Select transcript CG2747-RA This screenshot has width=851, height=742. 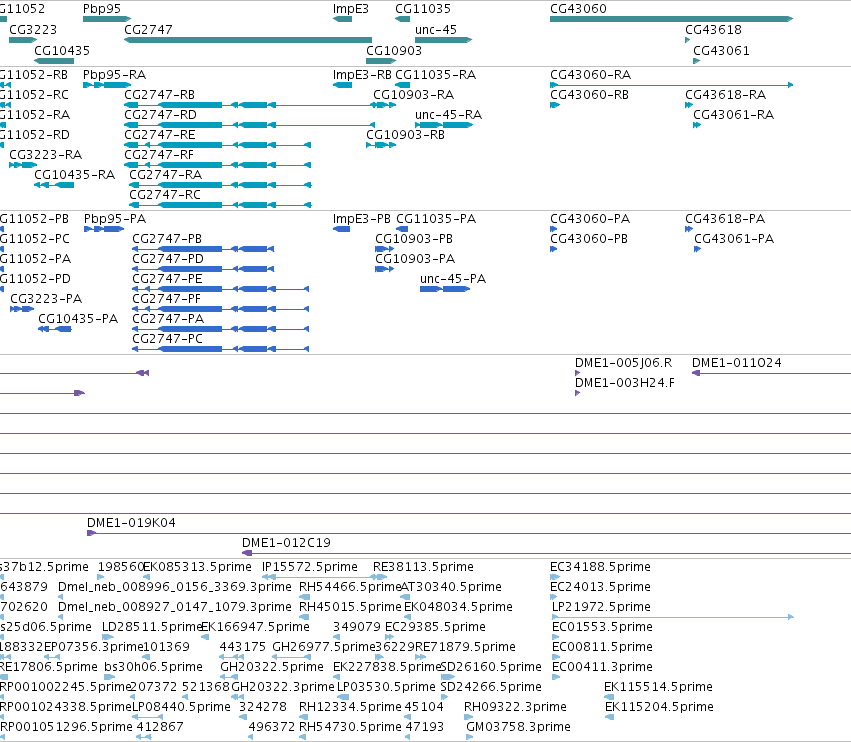click(x=166, y=175)
